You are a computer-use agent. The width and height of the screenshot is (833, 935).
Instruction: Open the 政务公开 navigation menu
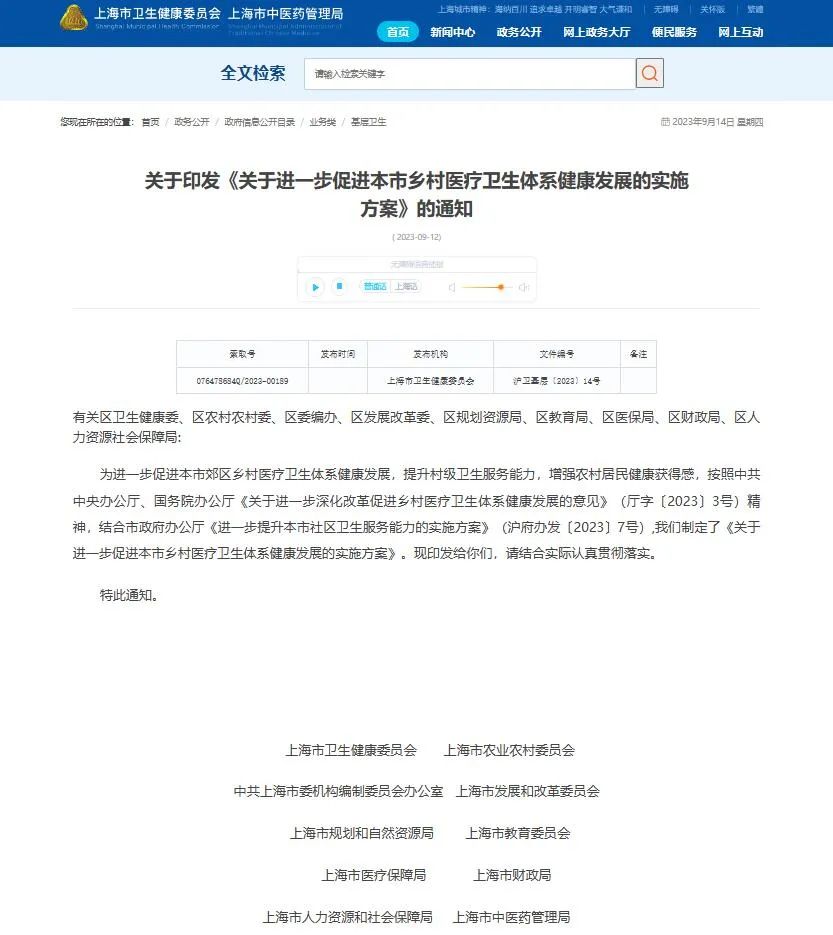519,32
